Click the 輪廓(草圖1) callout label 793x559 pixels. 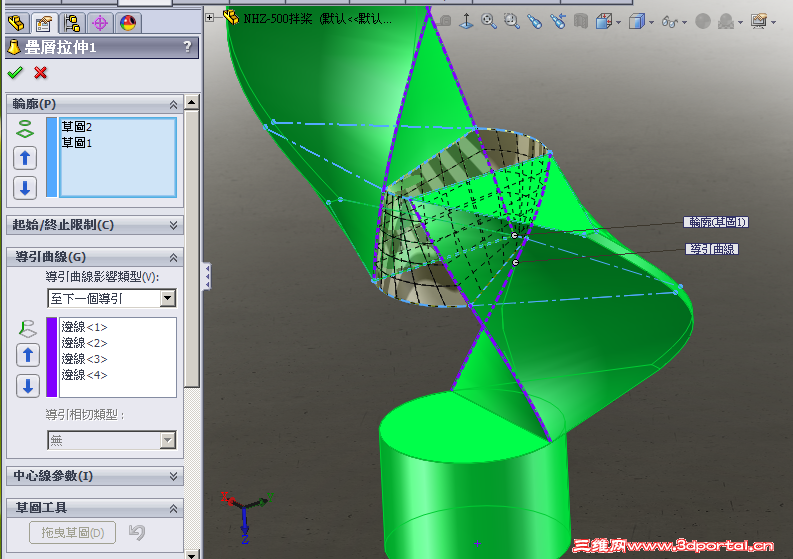(x=716, y=222)
